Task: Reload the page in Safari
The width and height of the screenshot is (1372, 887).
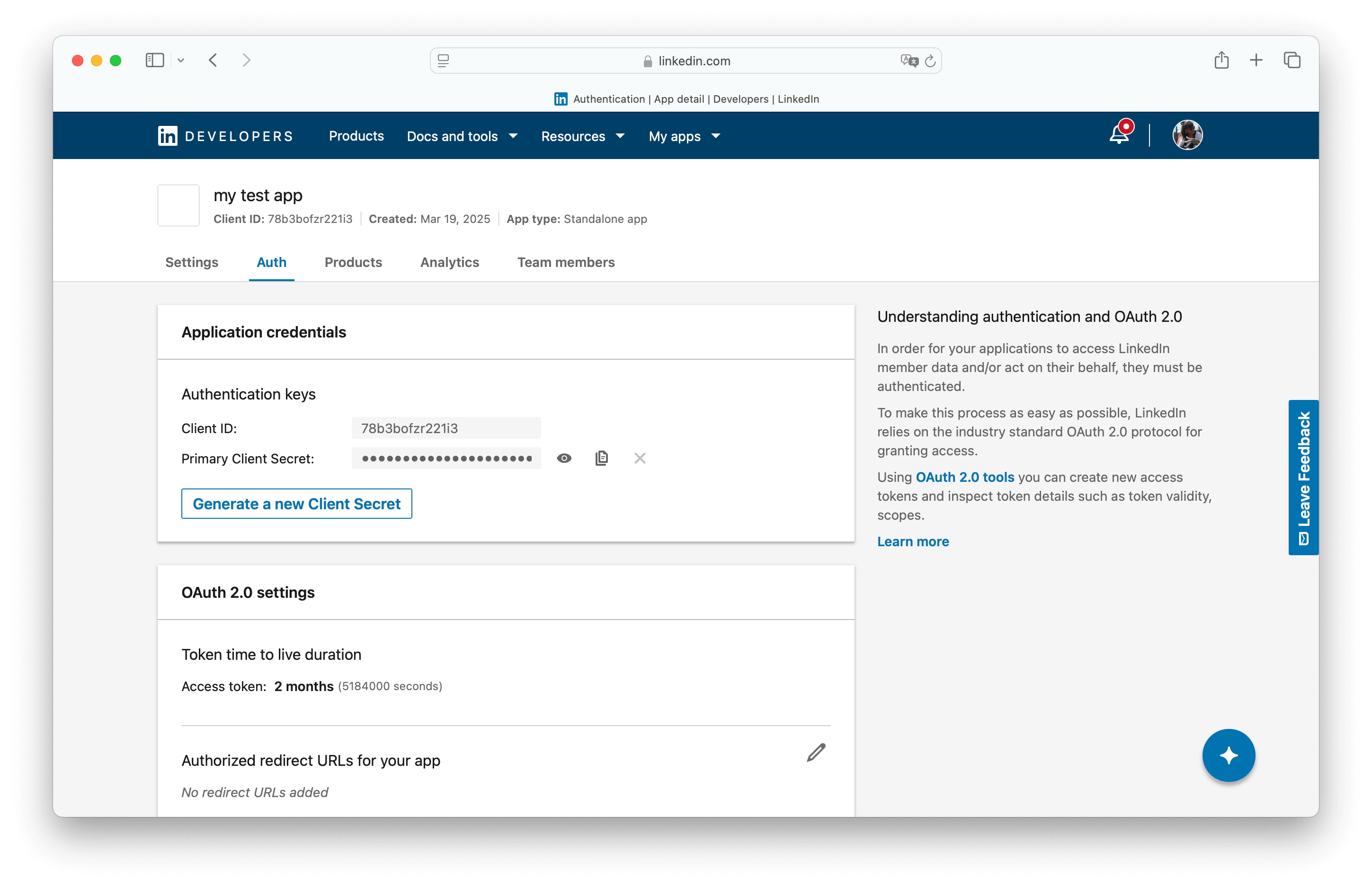Action: 930,61
